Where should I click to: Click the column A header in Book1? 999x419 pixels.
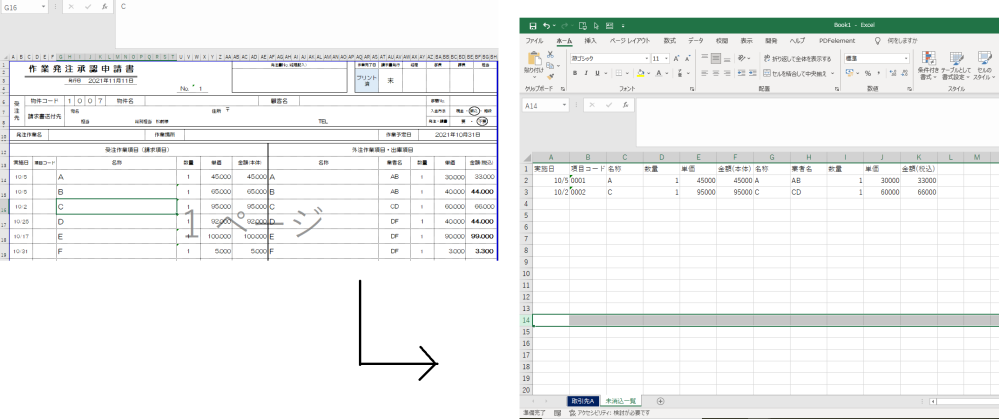pyautogui.click(x=550, y=157)
